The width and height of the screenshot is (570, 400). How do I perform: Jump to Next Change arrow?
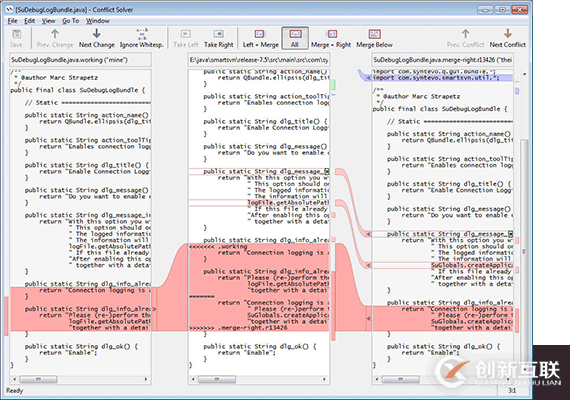(x=96, y=34)
